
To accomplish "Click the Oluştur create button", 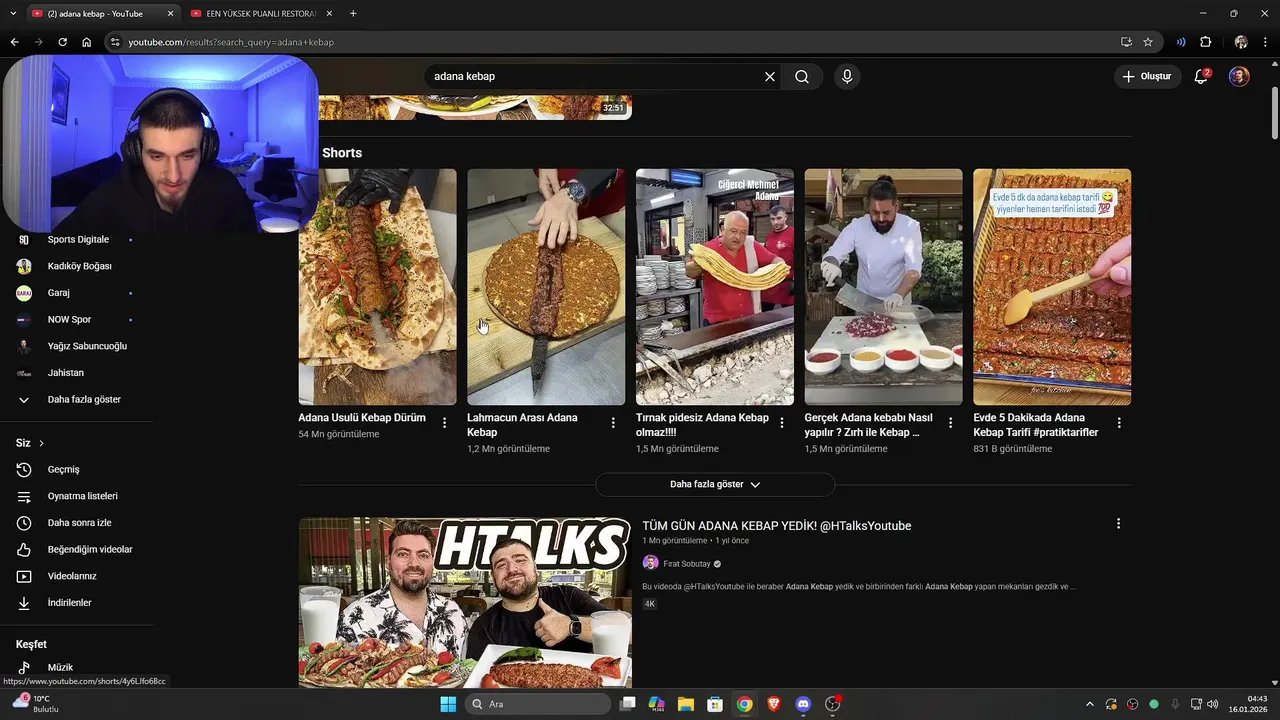I will pos(1147,76).
